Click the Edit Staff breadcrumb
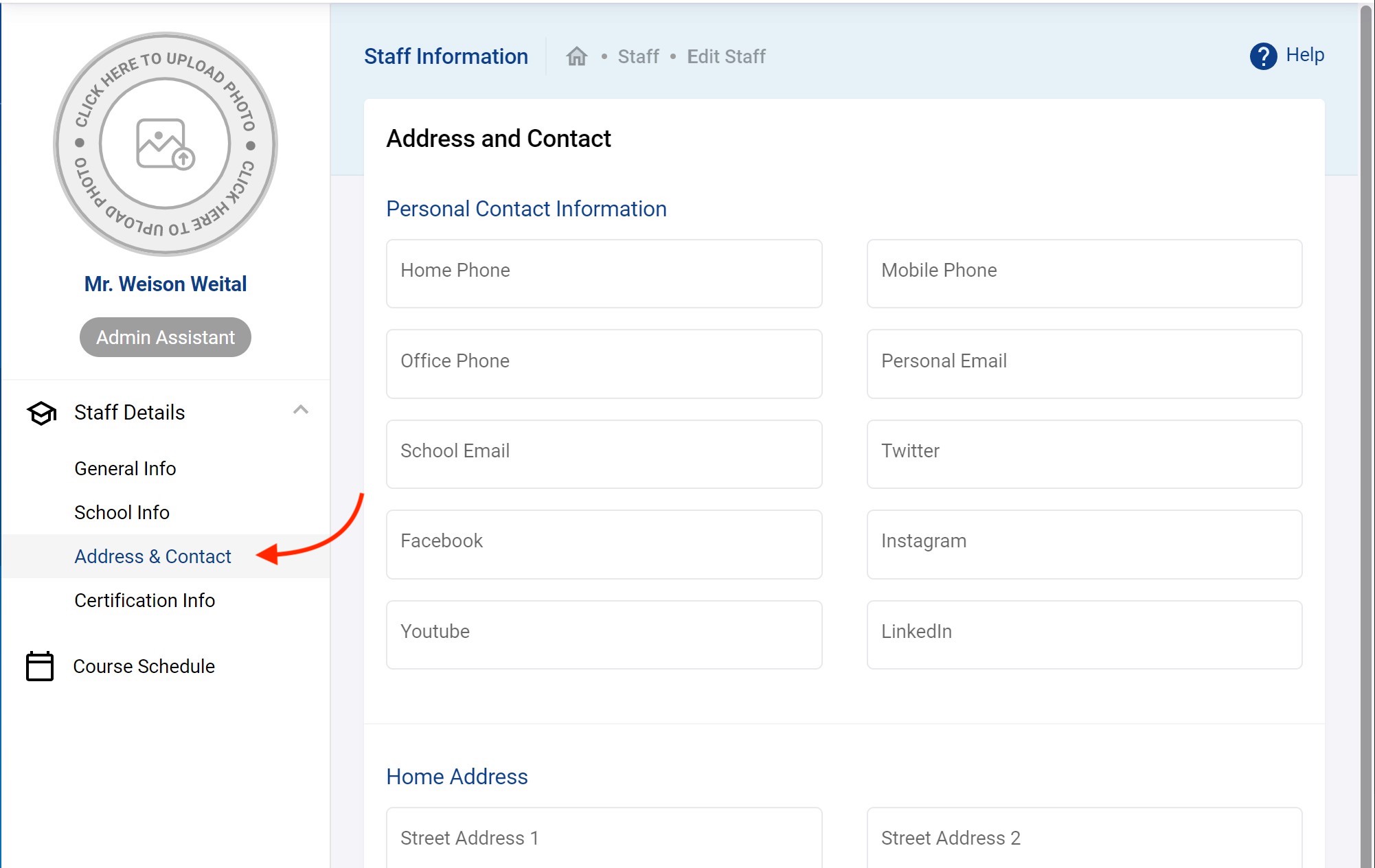The width and height of the screenshot is (1375, 868). [x=726, y=56]
